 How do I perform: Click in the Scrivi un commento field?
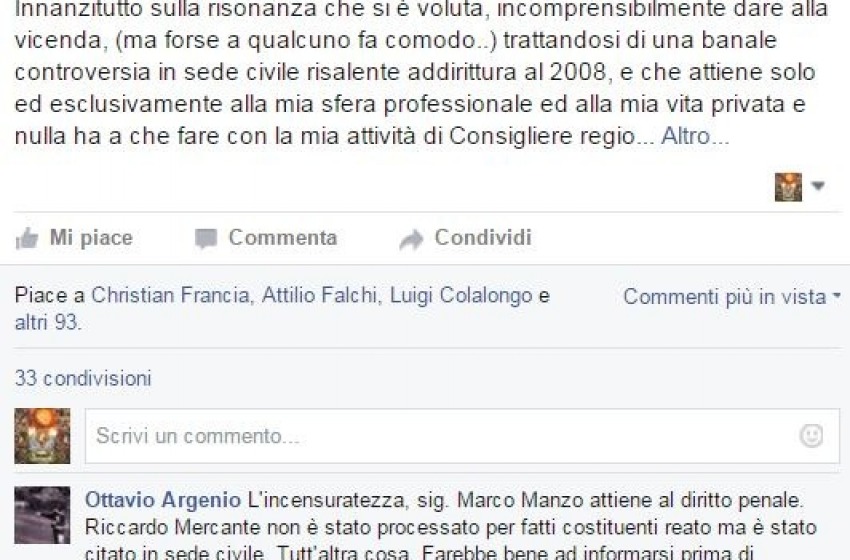[x=462, y=436]
